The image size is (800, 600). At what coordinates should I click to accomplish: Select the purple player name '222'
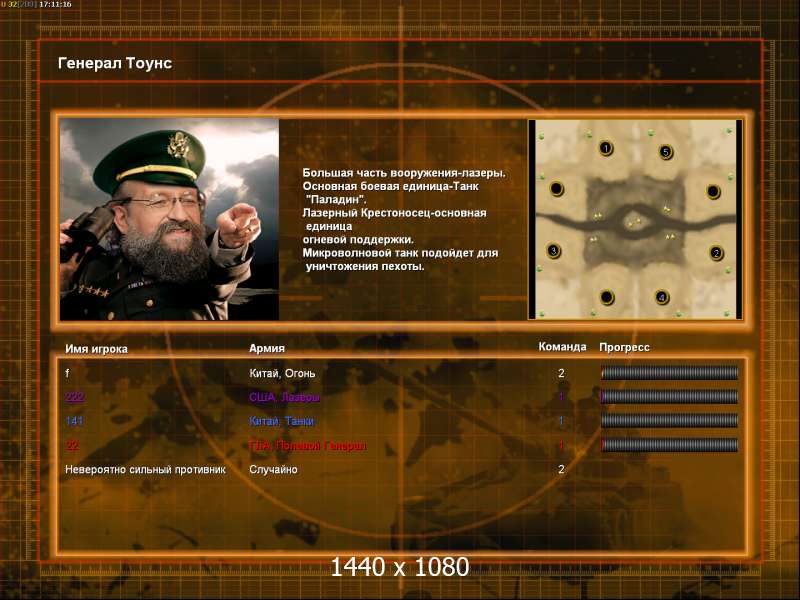(74, 397)
